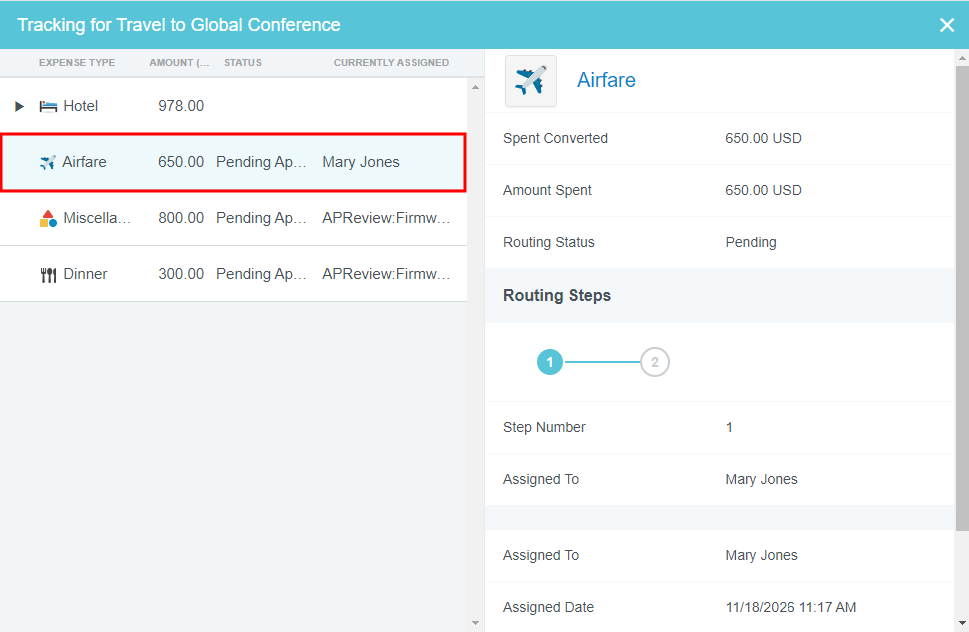Select routing step 1 circle
This screenshot has height=632, width=969.
(550, 362)
